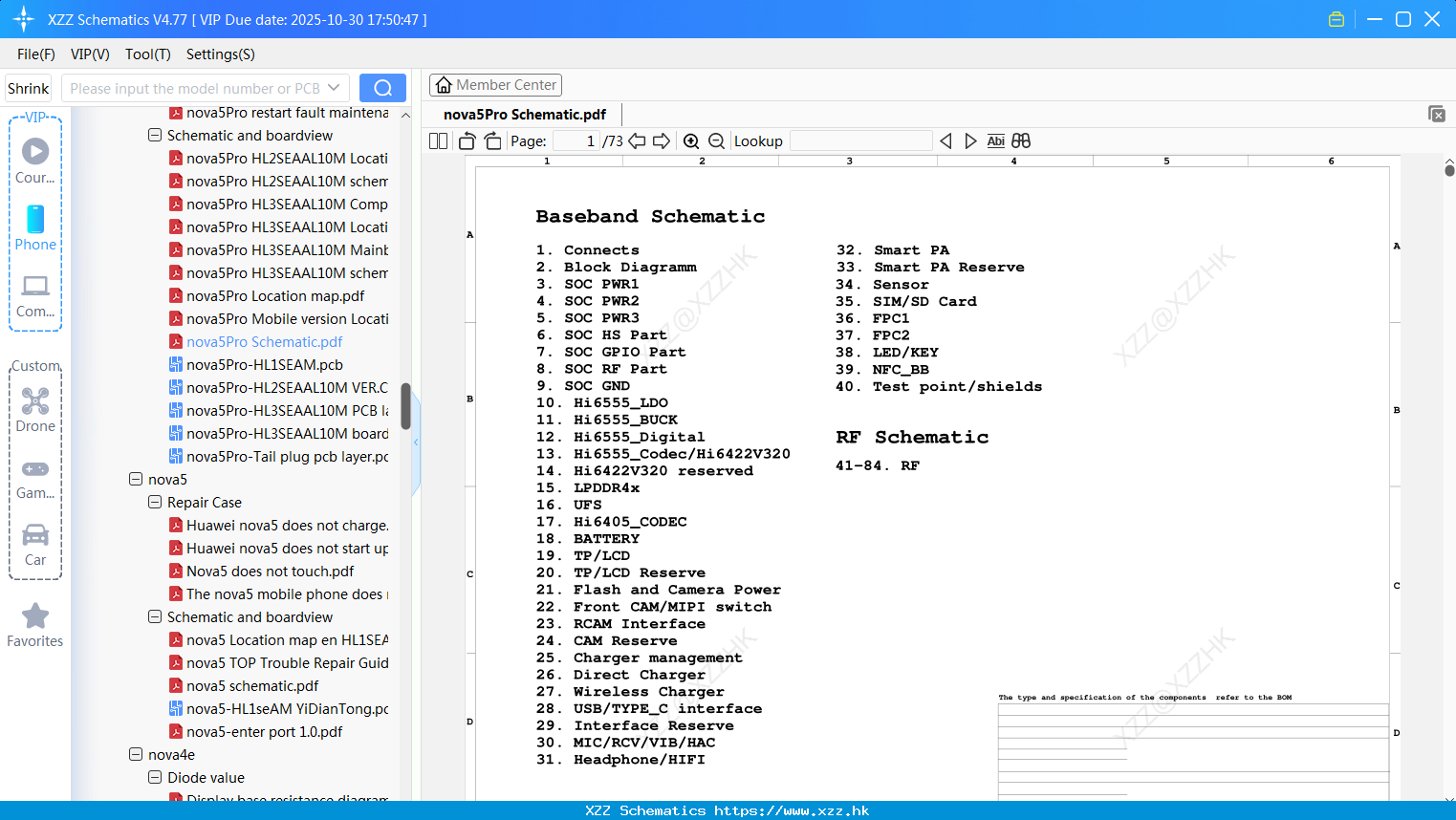
Task: Open nova5 schematic.pdf
Action: 252,685
